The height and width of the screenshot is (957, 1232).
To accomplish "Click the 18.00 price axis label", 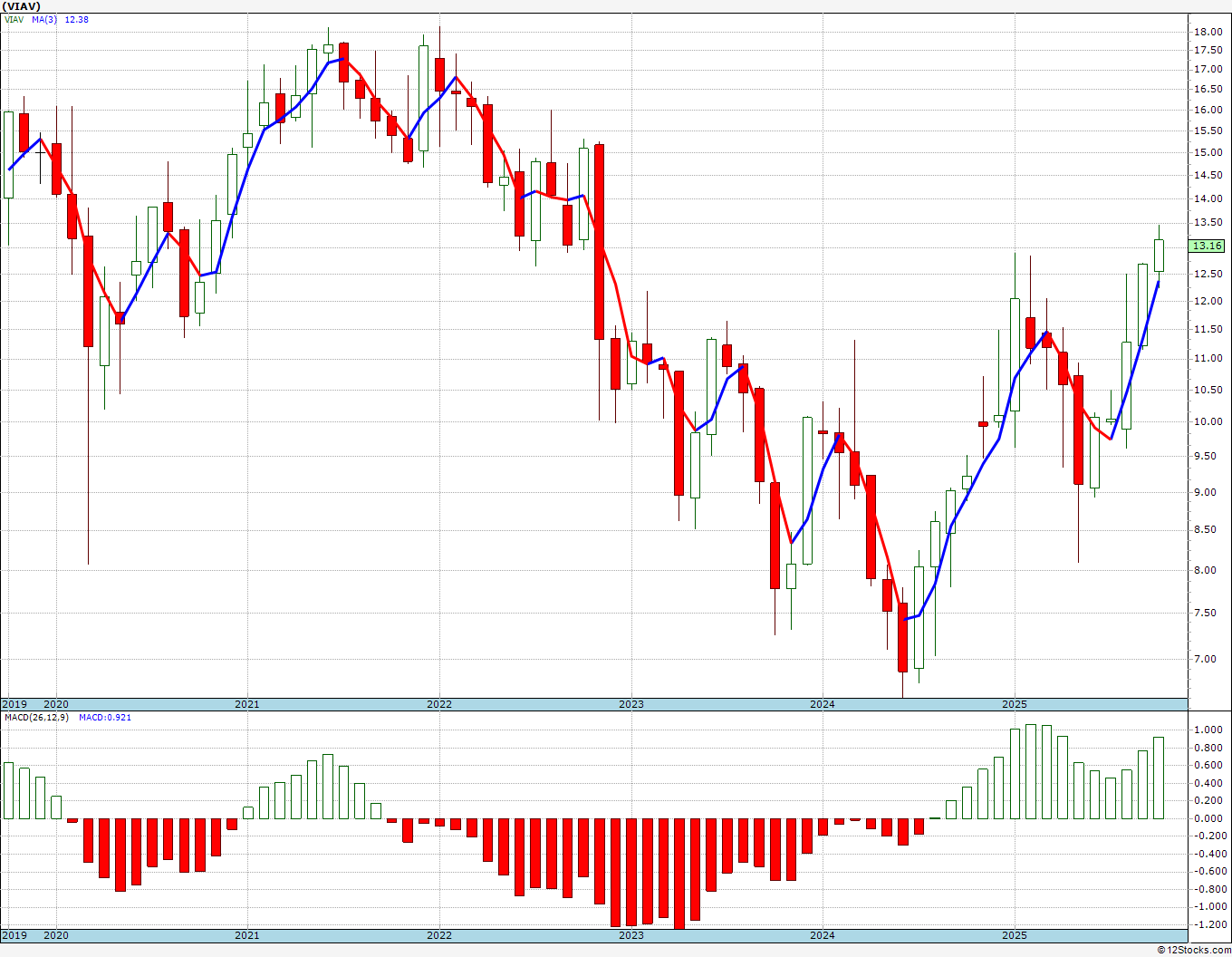I will pyautogui.click(x=1207, y=32).
